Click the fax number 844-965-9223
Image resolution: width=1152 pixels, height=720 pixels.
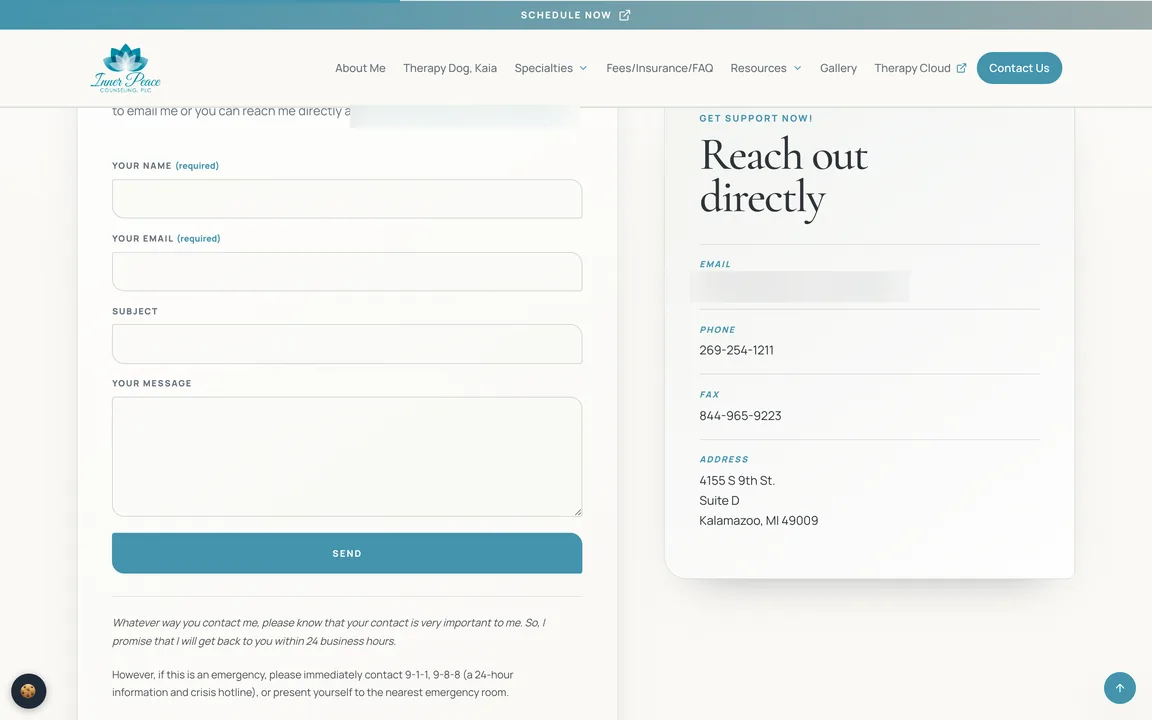[740, 416]
